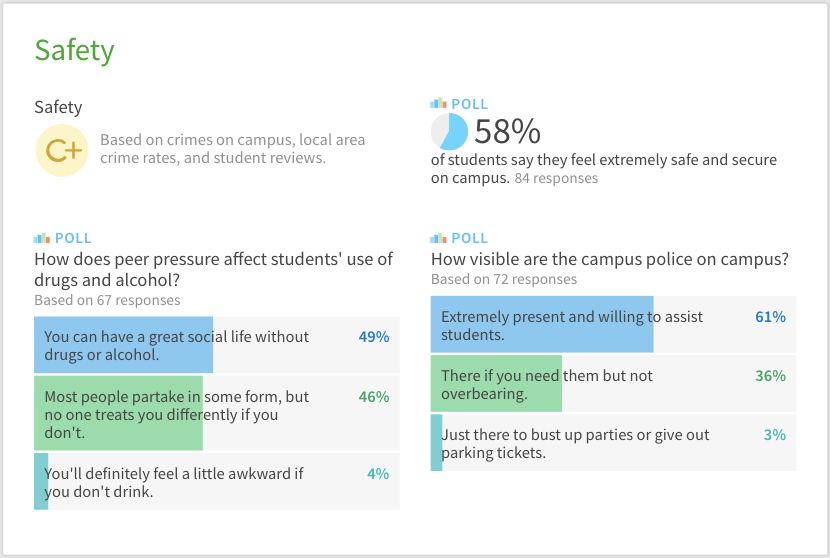This screenshot has height=558, width=830.
Task: Click the 61% poll result value
Action: (770, 317)
